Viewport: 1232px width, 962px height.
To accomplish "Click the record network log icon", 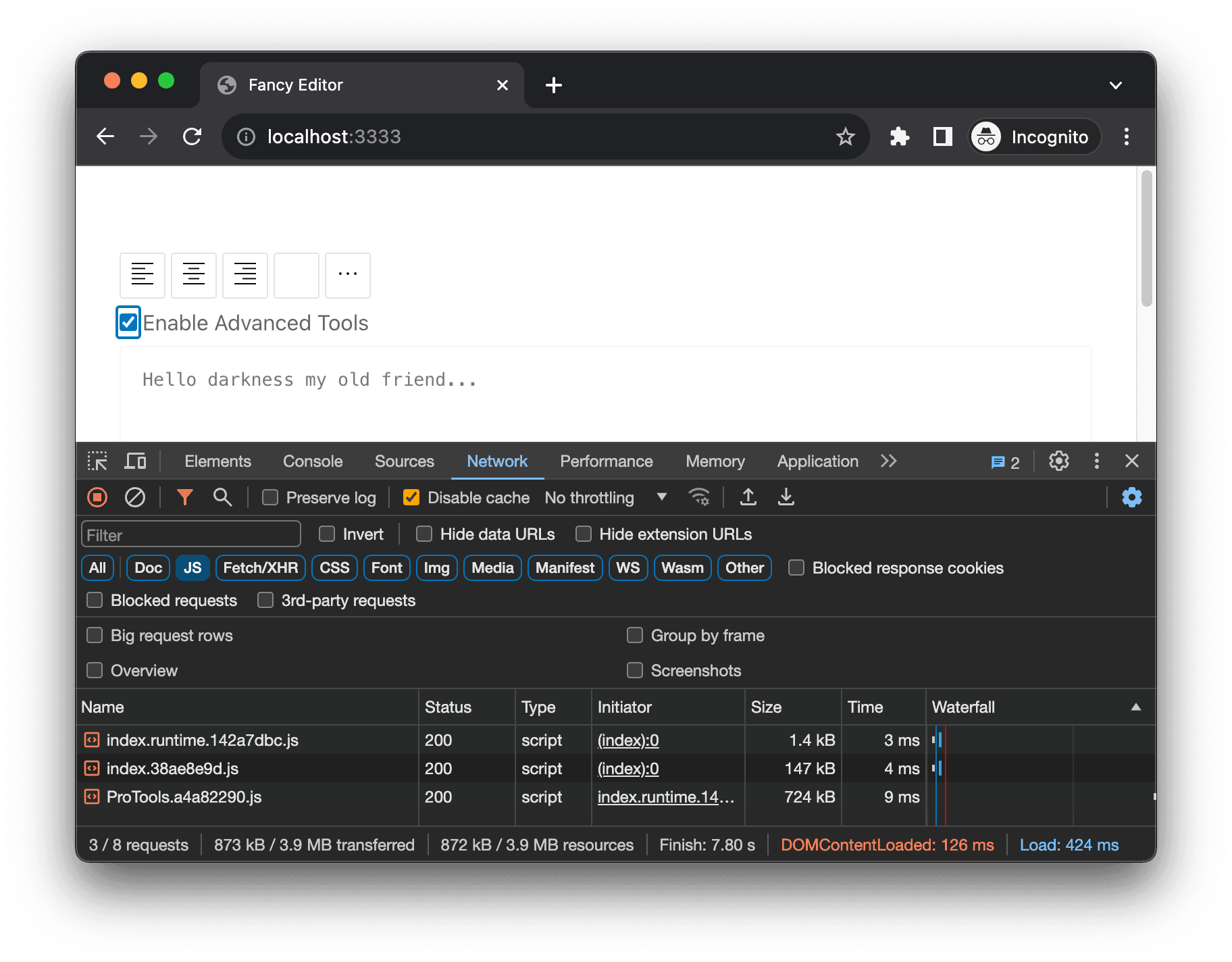I will click(x=97, y=498).
